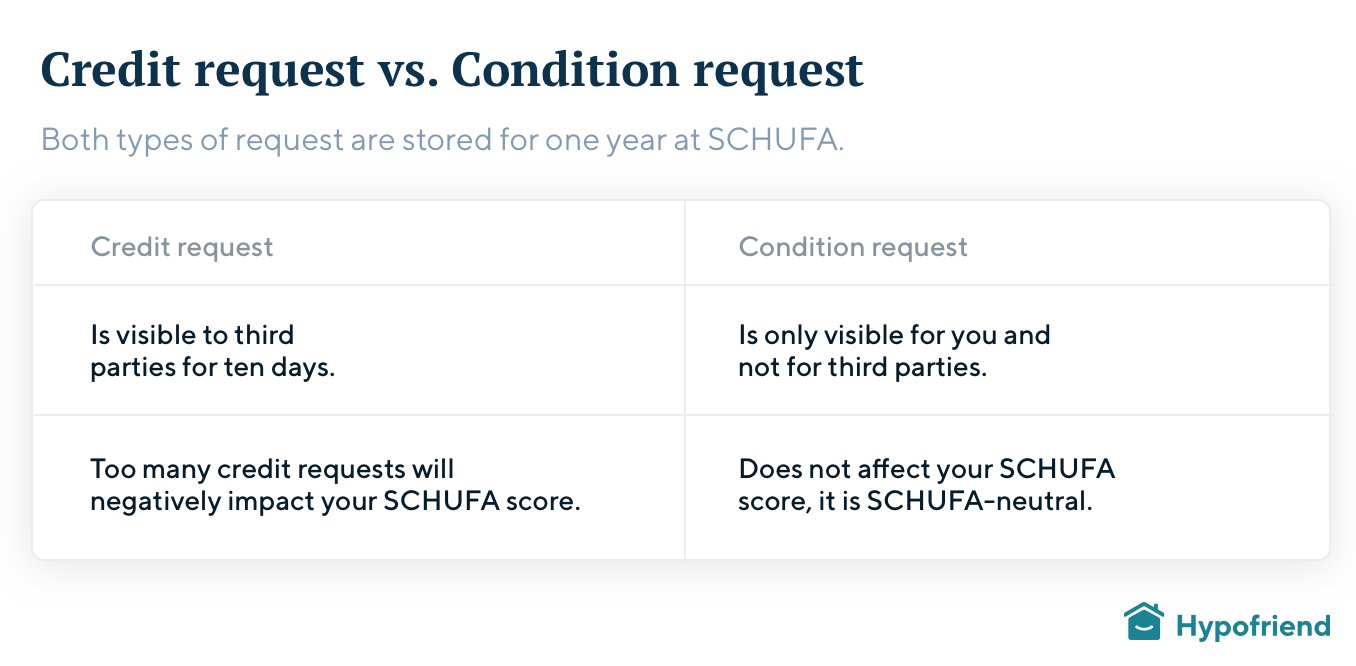The width and height of the screenshot is (1356, 666).
Task: Click the "visible to third parties for ten days" cell
Action: coord(212,351)
